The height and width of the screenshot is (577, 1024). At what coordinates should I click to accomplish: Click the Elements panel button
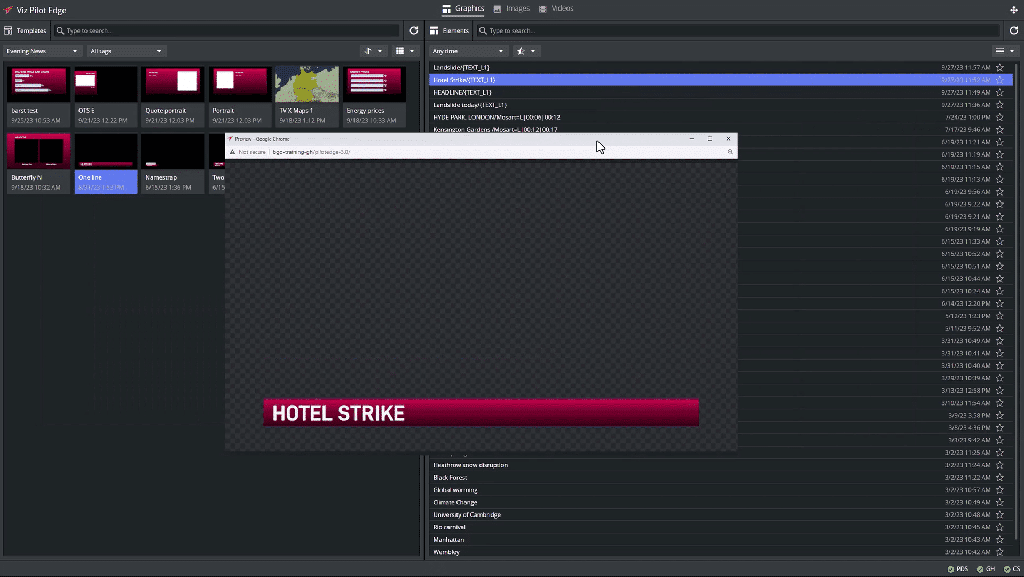[x=450, y=31]
